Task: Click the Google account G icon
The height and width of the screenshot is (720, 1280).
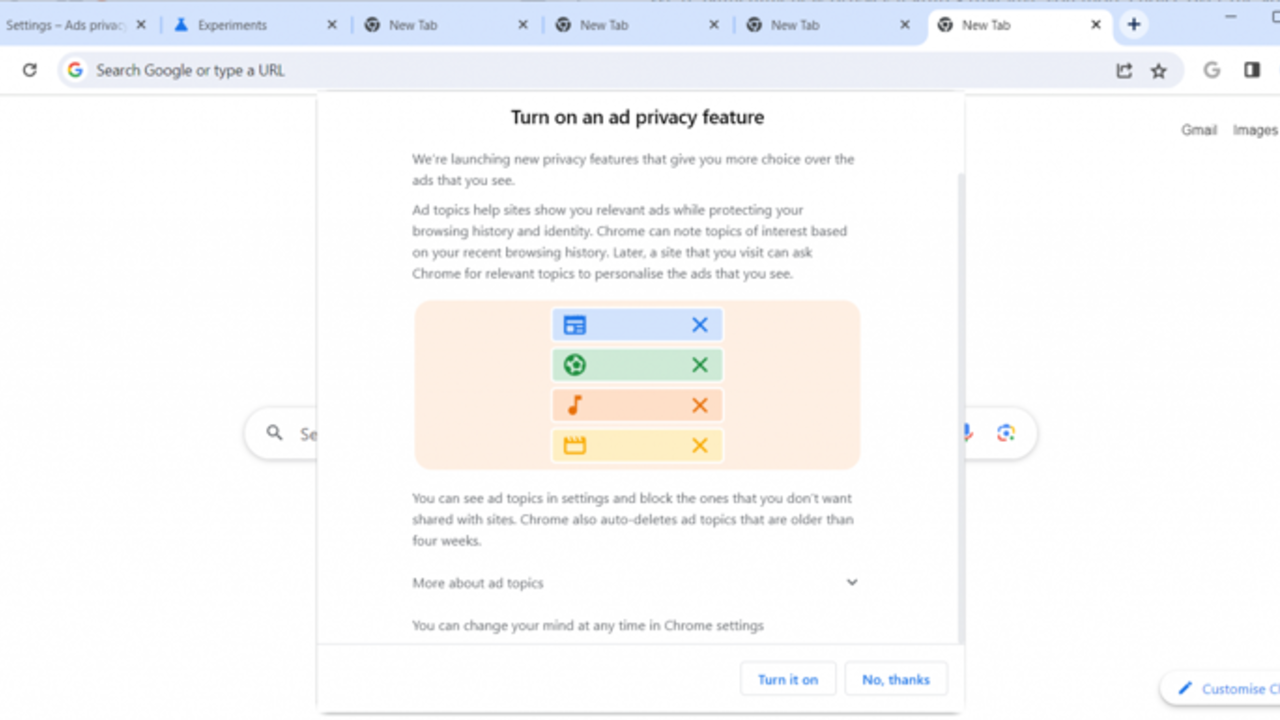Action: click(x=1212, y=70)
